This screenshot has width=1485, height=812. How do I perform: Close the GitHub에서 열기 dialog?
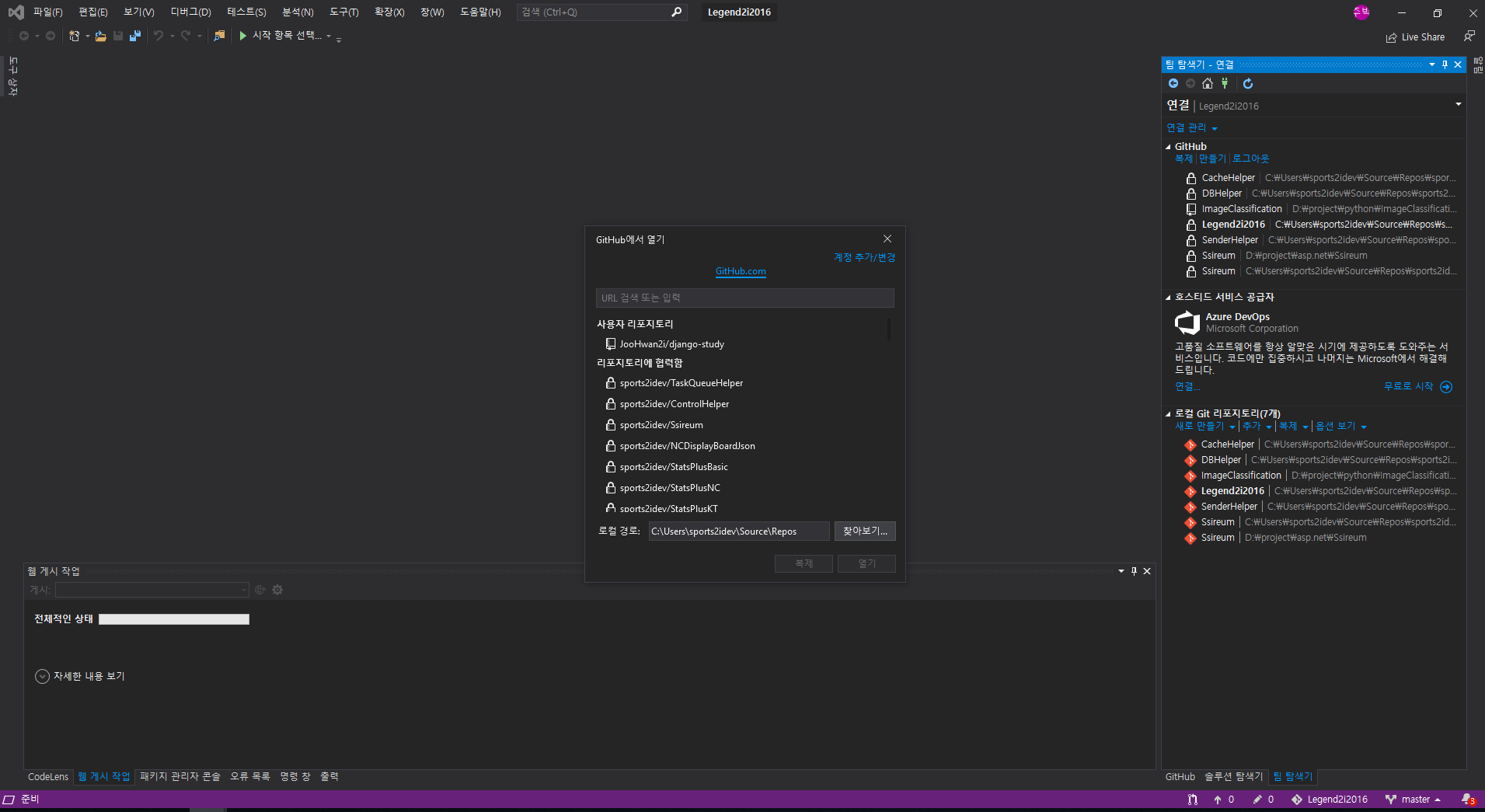[x=887, y=239]
